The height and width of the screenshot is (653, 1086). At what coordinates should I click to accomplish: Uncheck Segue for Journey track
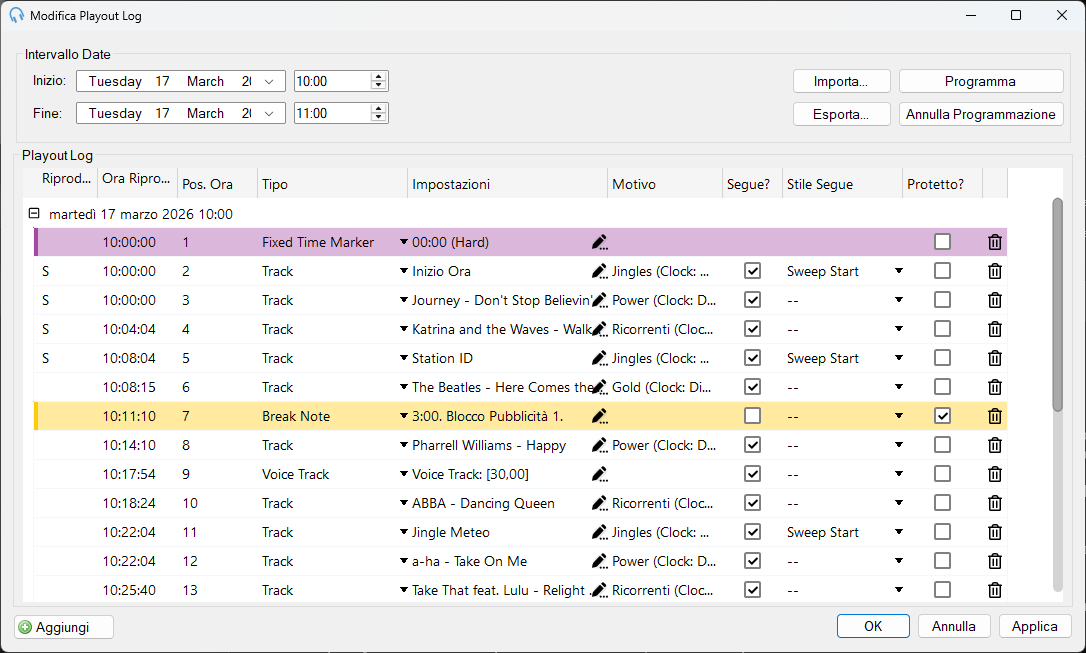coord(752,300)
